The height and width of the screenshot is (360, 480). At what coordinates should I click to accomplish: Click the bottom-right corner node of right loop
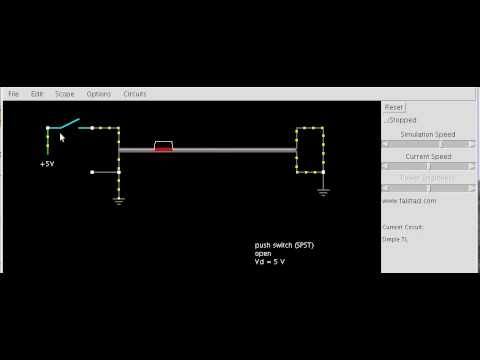[323, 172]
